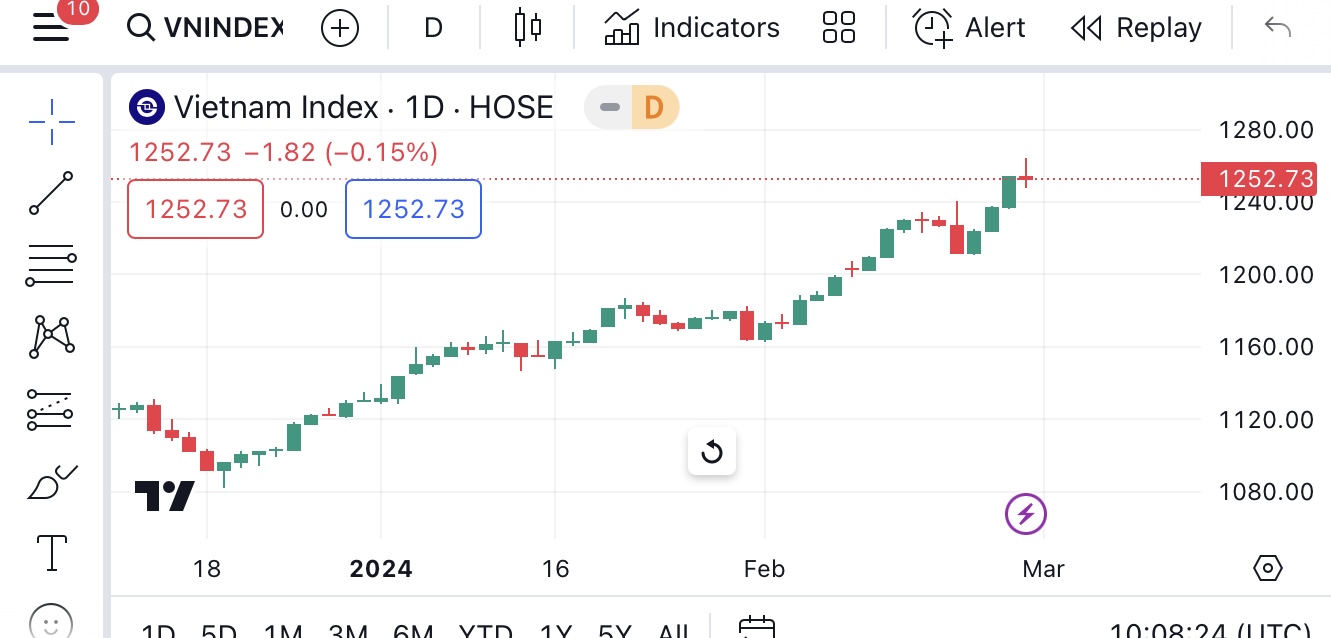Click the purple lightning event icon

pyautogui.click(x=1025, y=514)
